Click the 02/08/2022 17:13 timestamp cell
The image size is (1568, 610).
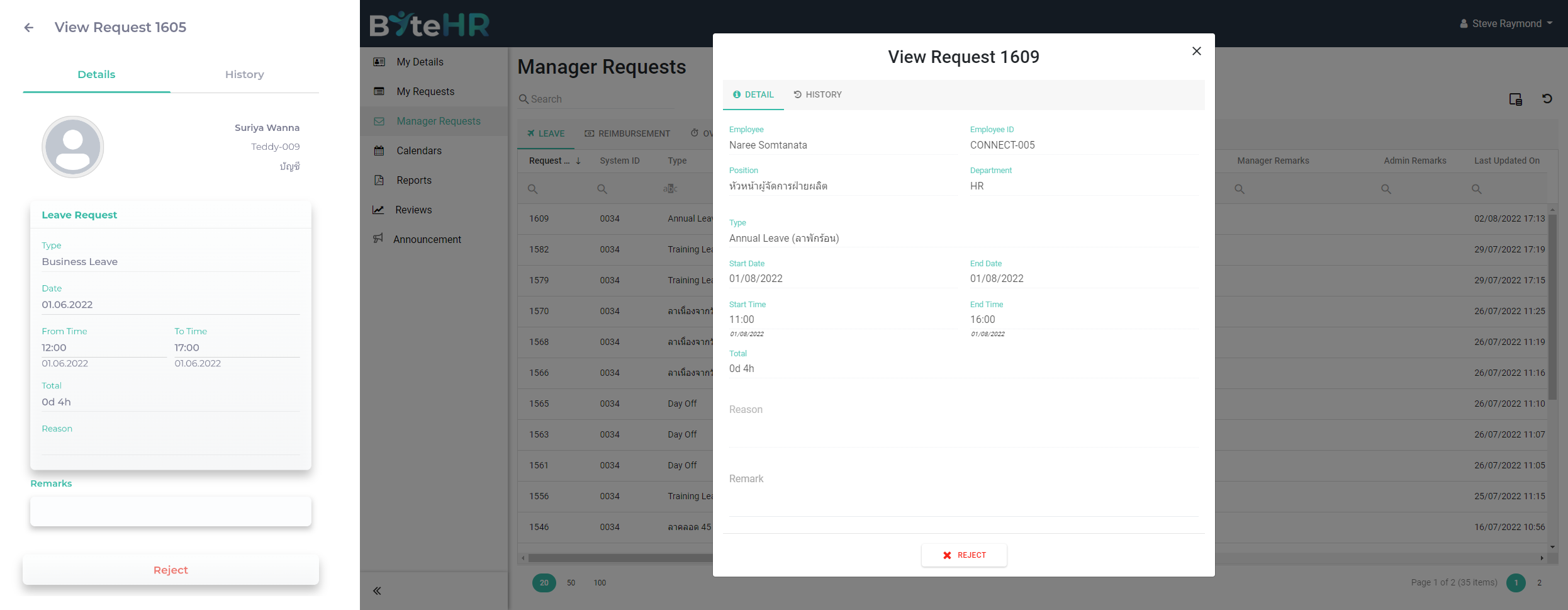point(1509,219)
